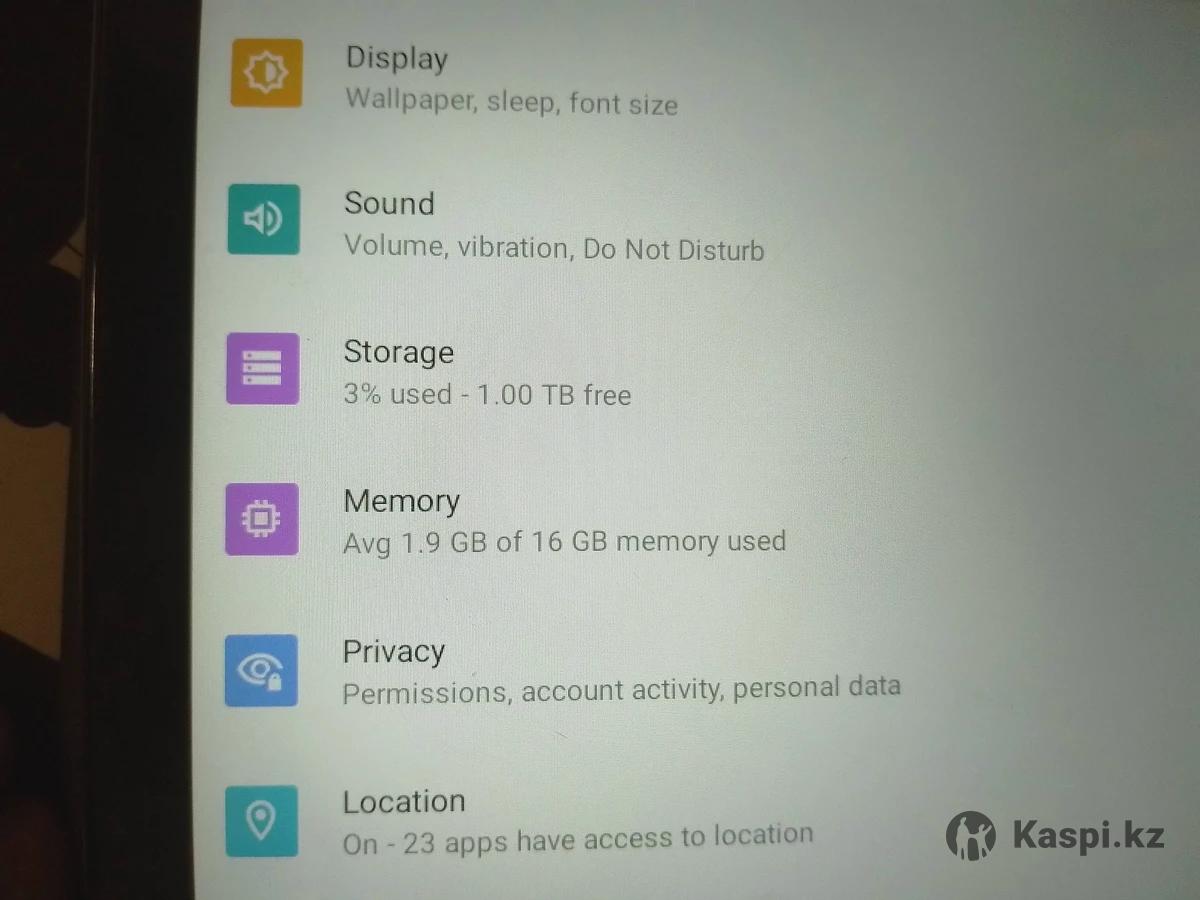Select 'Volume, vibration, Do Not Disturb' subtitle
This screenshot has width=1200, height=900.
554,248
